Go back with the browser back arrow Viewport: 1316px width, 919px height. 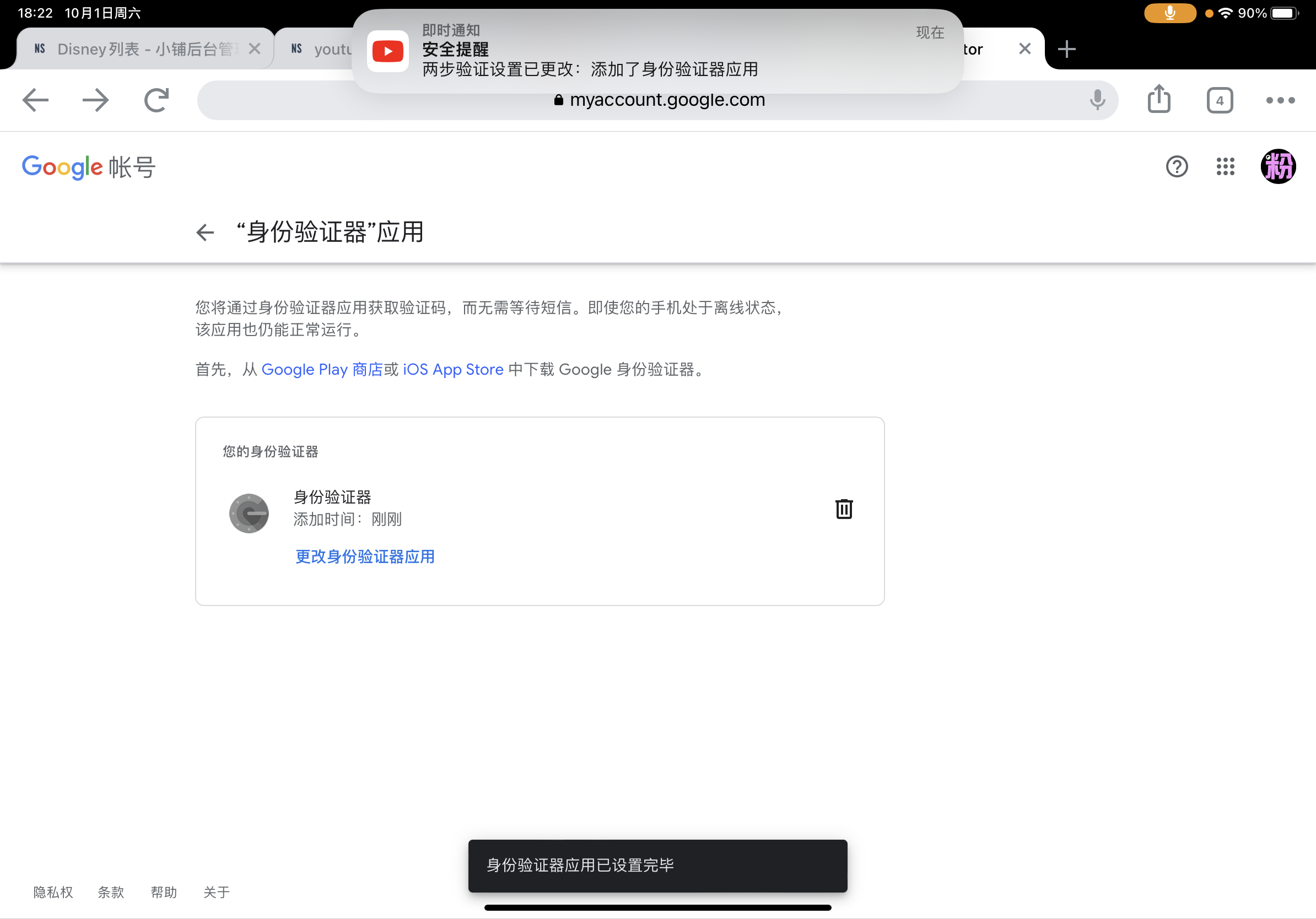35,100
